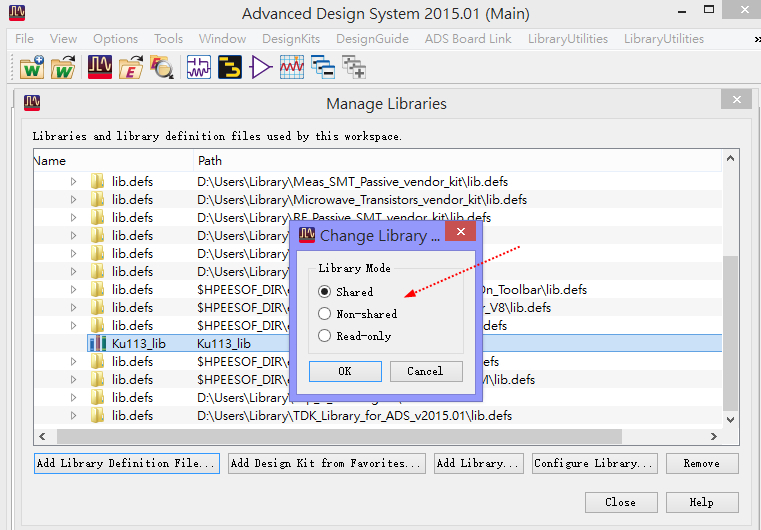Click path ending Microwave_Transistors_vendor_kit\lib.defs

(362, 199)
